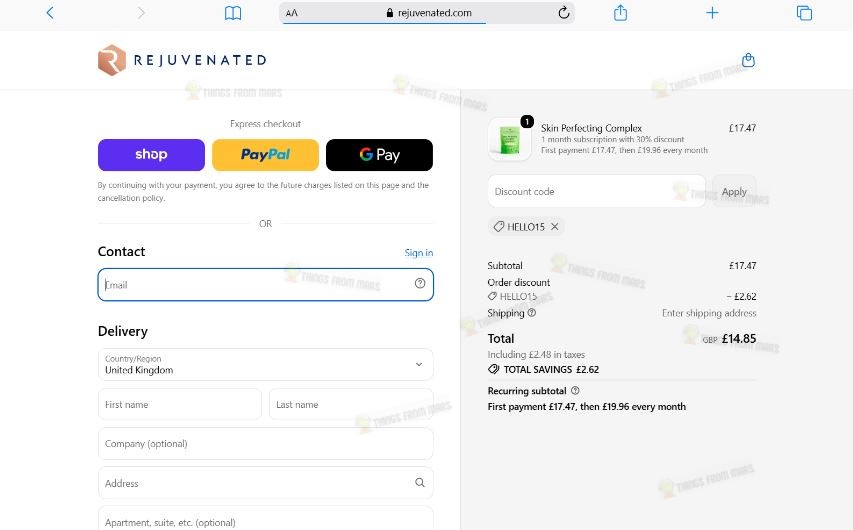This screenshot has height=530, width=853.
Task: Click the Discount code input
Action: [597, 192]
